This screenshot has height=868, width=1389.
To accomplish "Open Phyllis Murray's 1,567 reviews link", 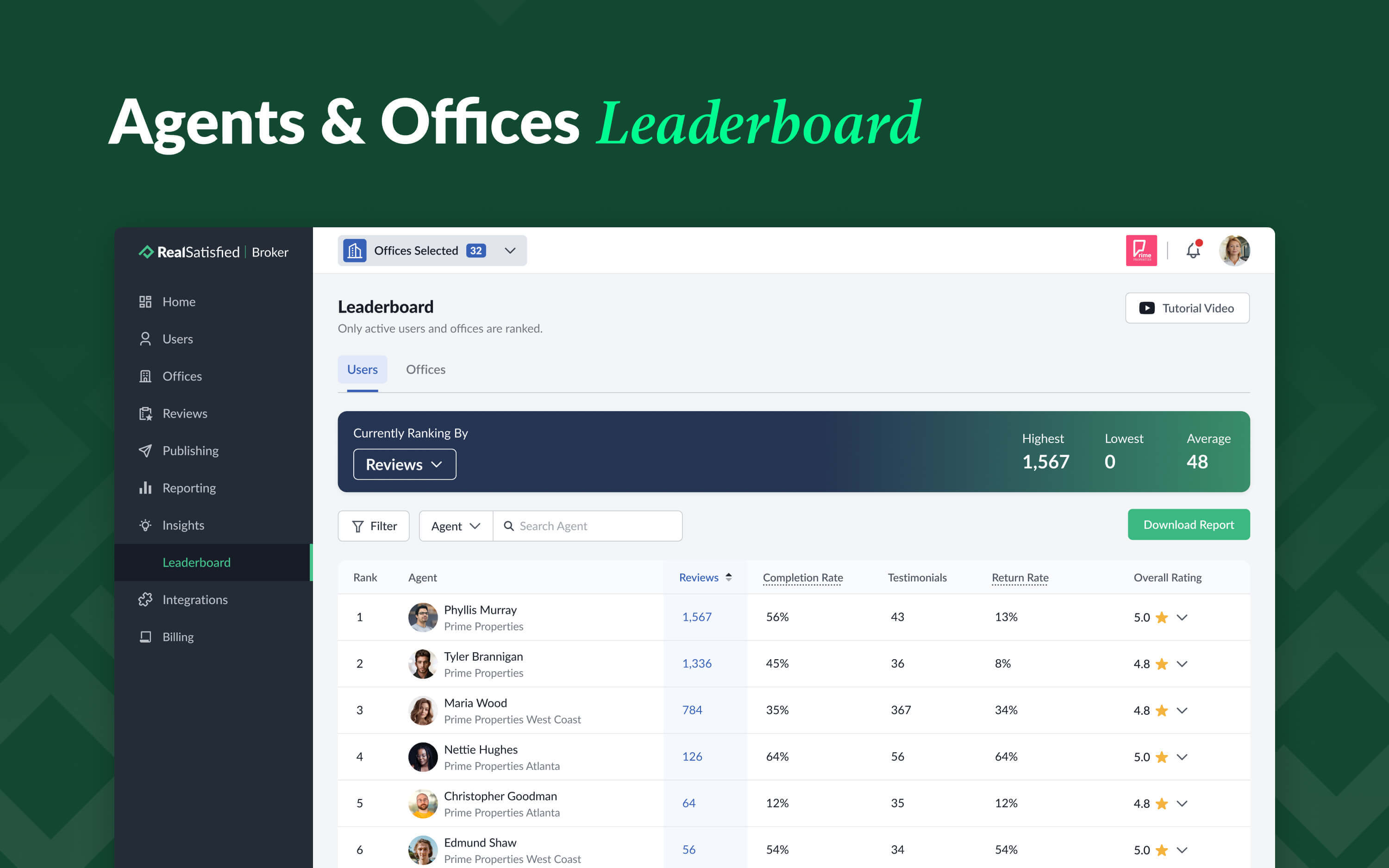I will pos(697,617).
